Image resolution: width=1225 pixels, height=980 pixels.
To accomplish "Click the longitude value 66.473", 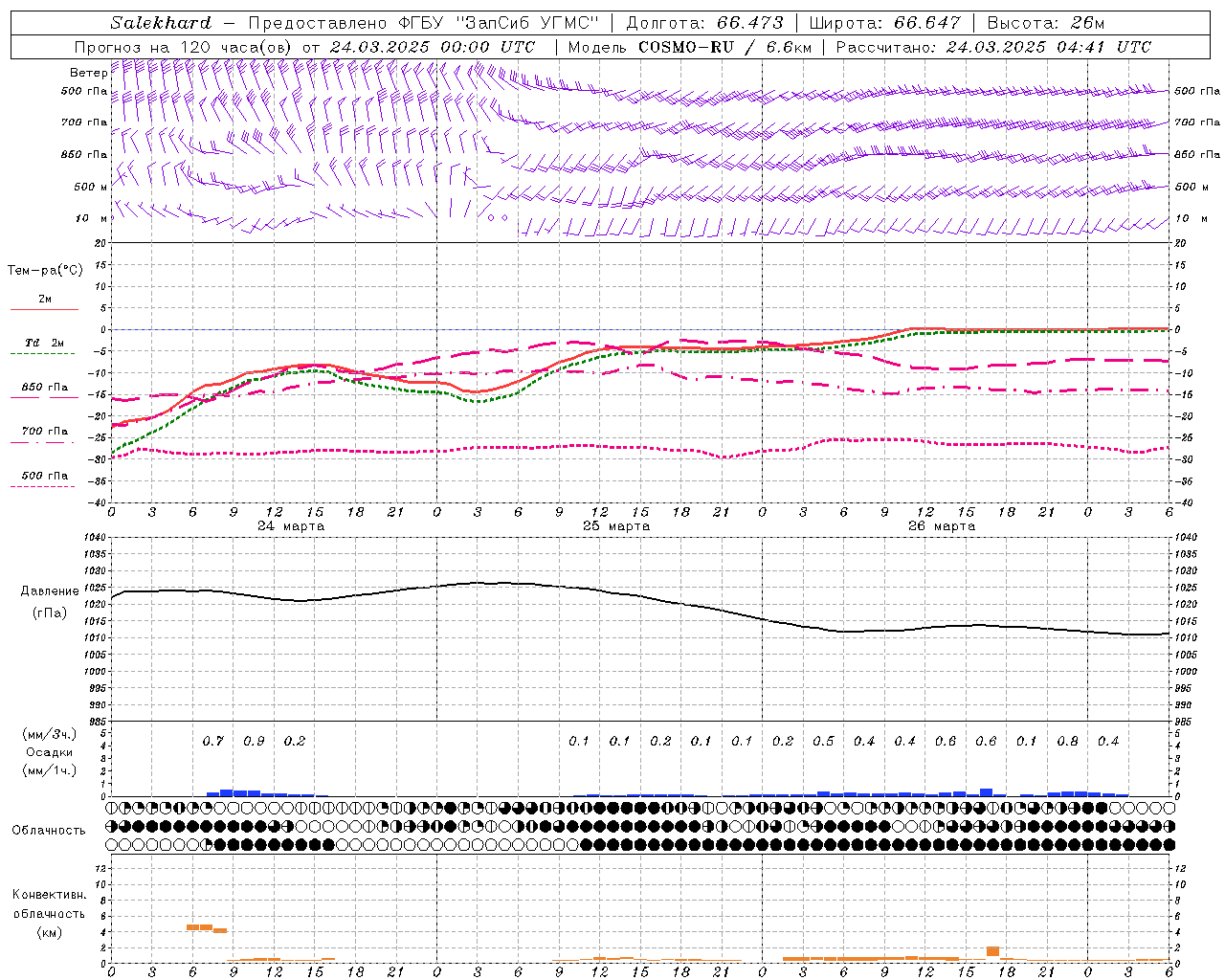I will point(750,23).
